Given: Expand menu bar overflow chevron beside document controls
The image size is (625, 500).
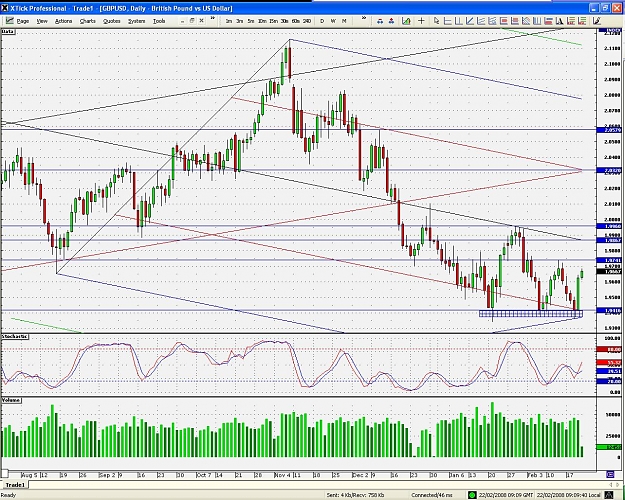Looking at the screenshot, I should [212, 18].
